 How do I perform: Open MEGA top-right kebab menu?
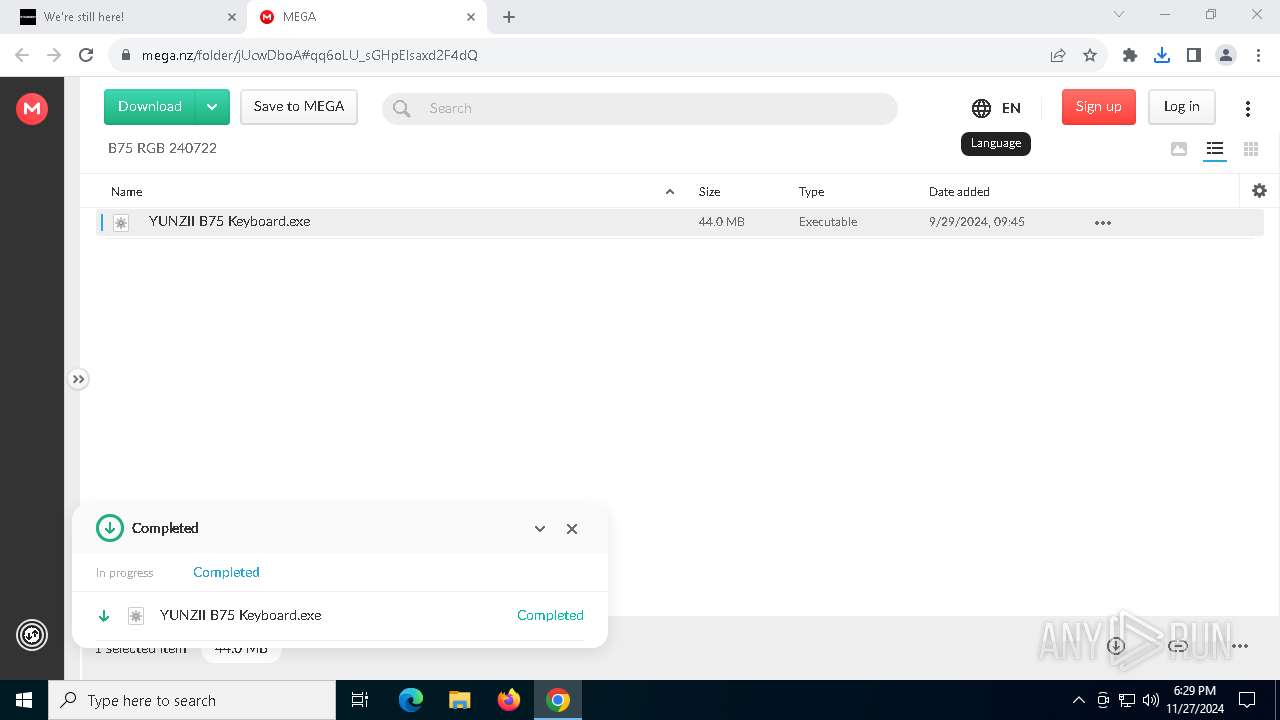(1248, 108)
